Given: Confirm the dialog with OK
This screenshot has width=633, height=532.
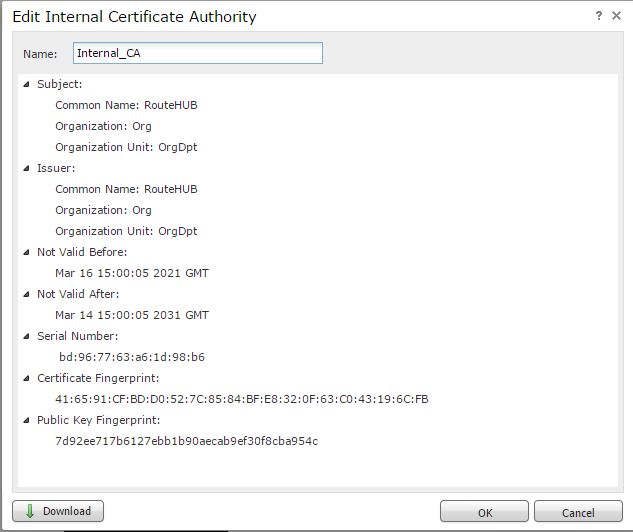Looking at the screenshot, I should point(484,511).
